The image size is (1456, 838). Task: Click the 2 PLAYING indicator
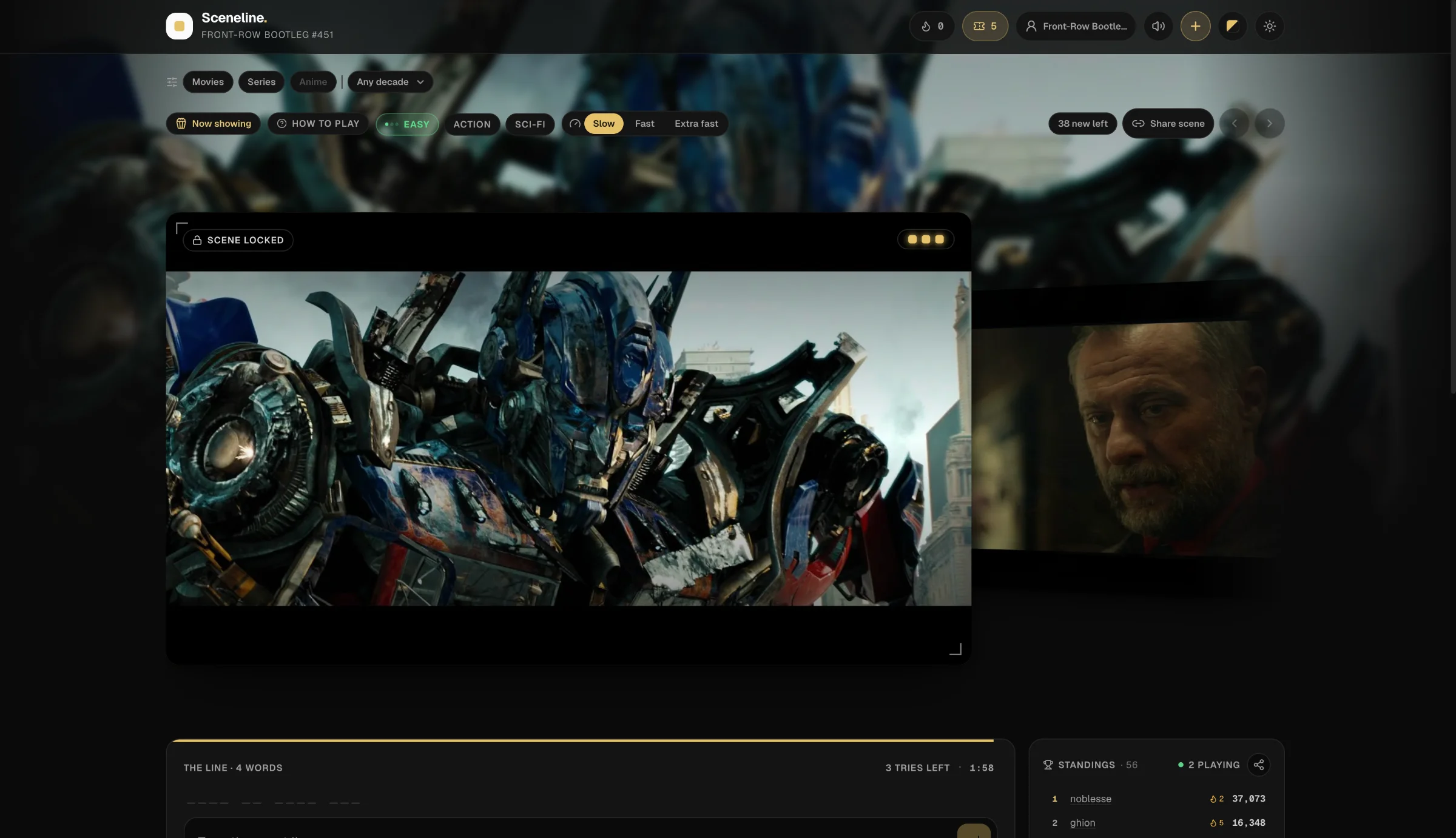(1208, 765)
